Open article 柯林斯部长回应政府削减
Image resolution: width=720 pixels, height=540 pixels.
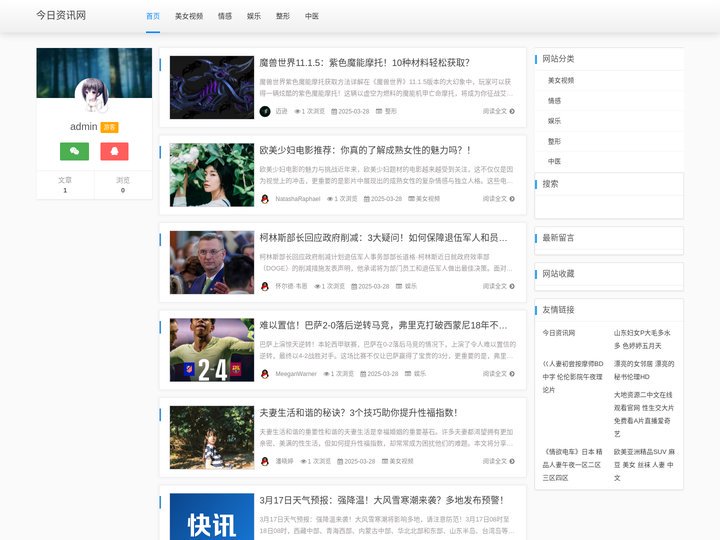coord(383,238)
